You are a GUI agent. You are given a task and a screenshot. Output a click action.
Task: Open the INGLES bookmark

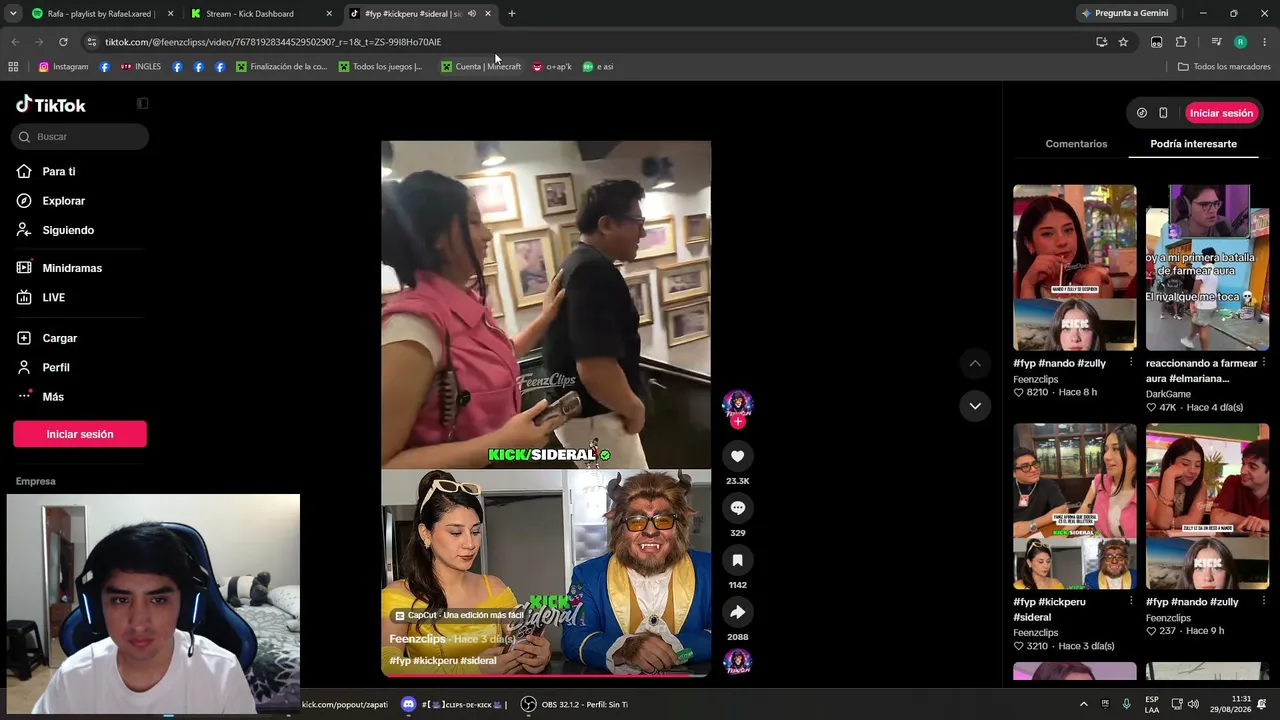point(141,67)
